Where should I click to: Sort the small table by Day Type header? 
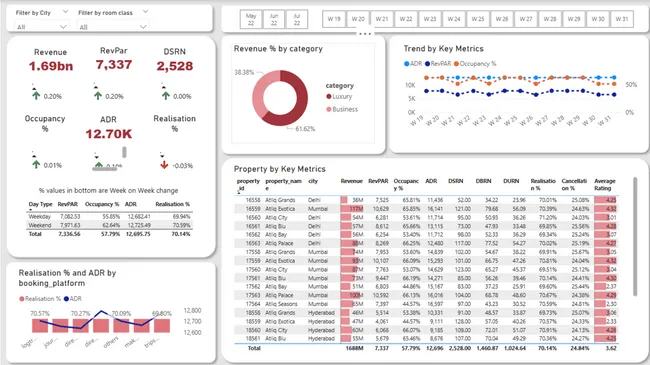pyautogui.click(x=40, y=204)
